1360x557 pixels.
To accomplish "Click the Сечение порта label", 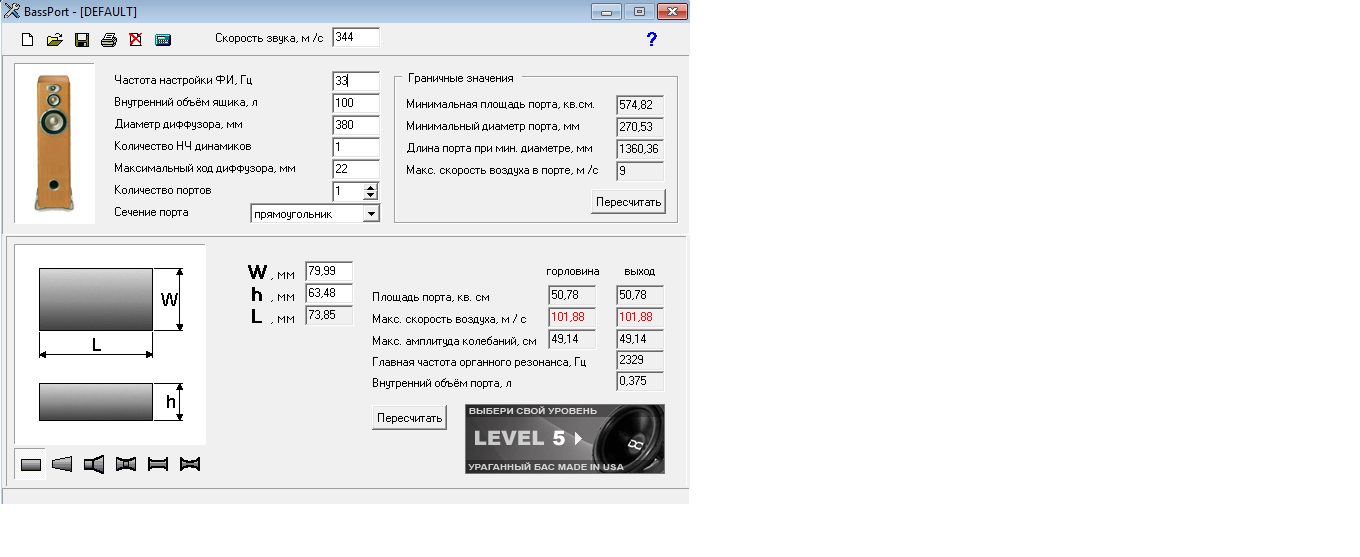I will pos(151,212).
